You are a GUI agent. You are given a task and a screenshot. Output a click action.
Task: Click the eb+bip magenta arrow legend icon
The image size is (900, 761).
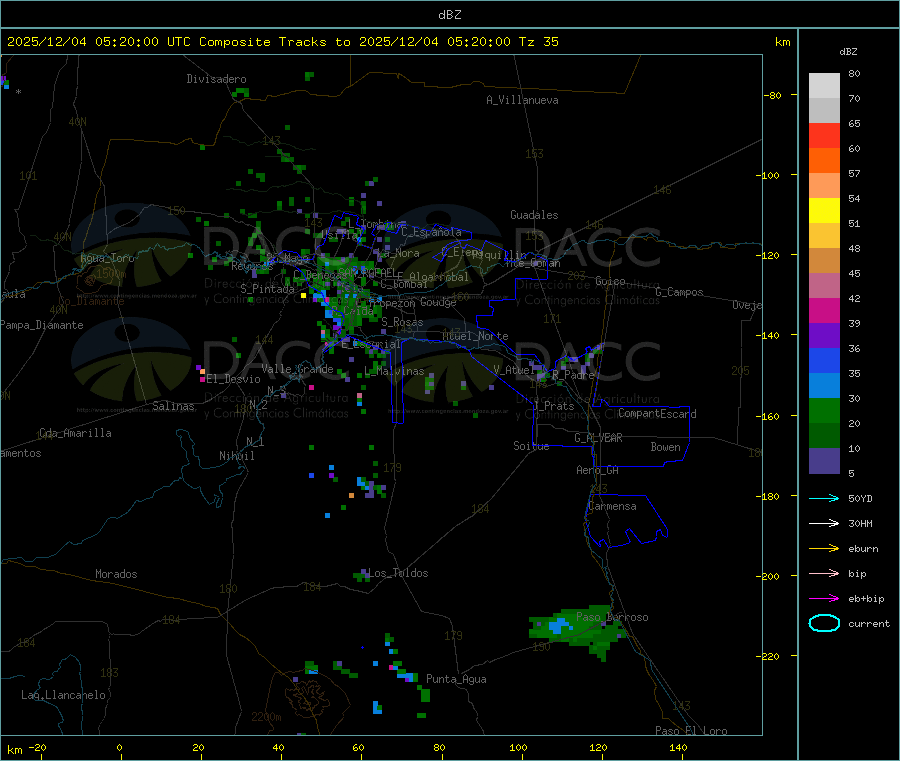(824, 598)
